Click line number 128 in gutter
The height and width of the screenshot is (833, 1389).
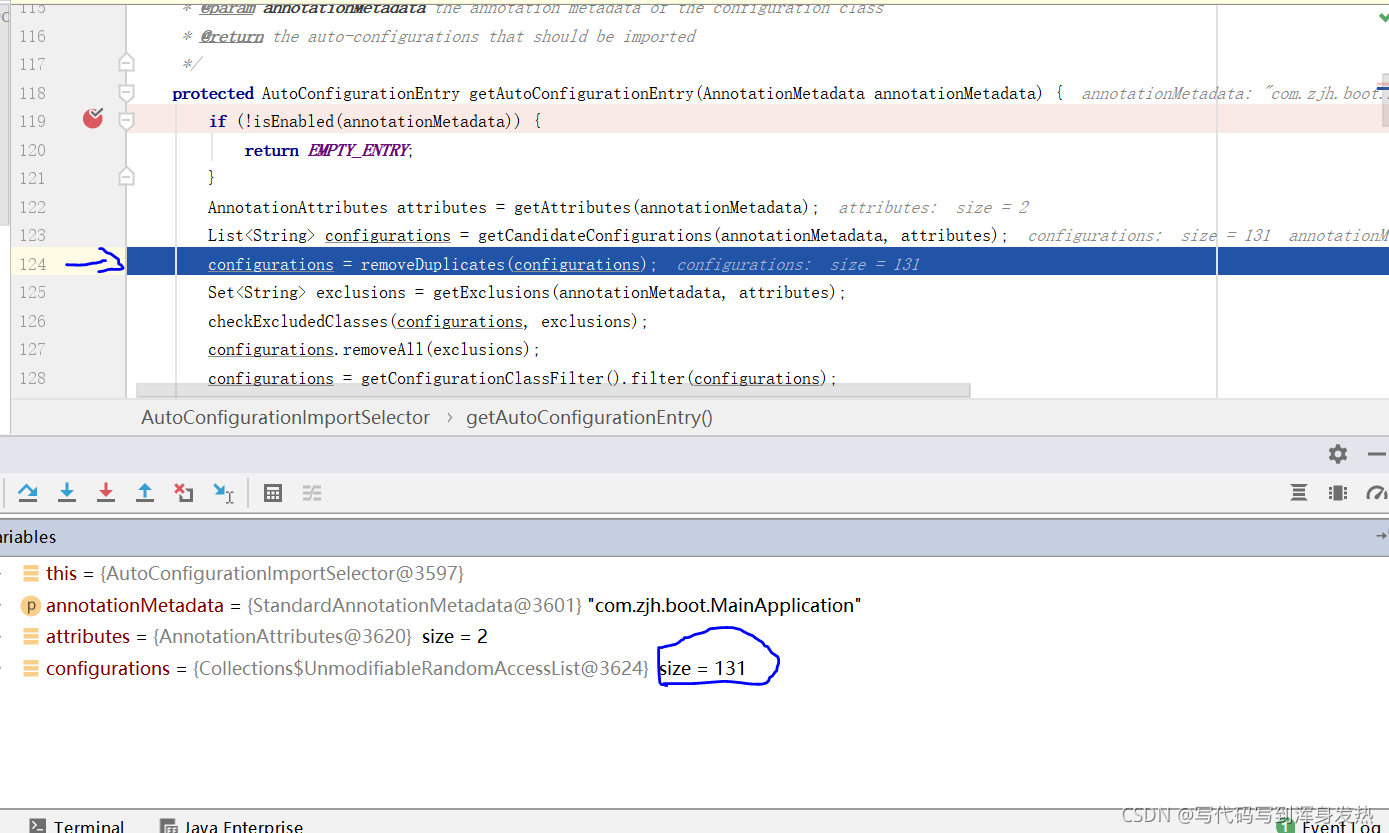click(x=33, y=378)
